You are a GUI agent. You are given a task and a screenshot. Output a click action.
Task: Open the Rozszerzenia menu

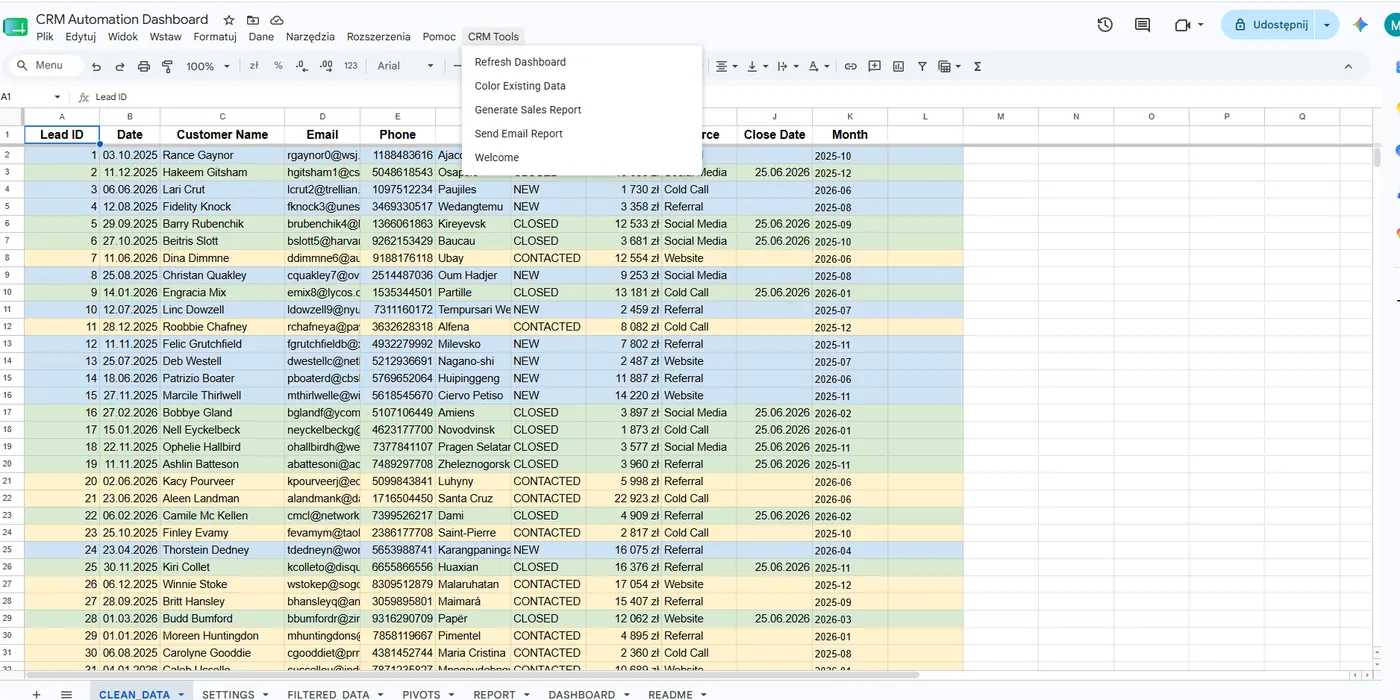click(378, 37)
